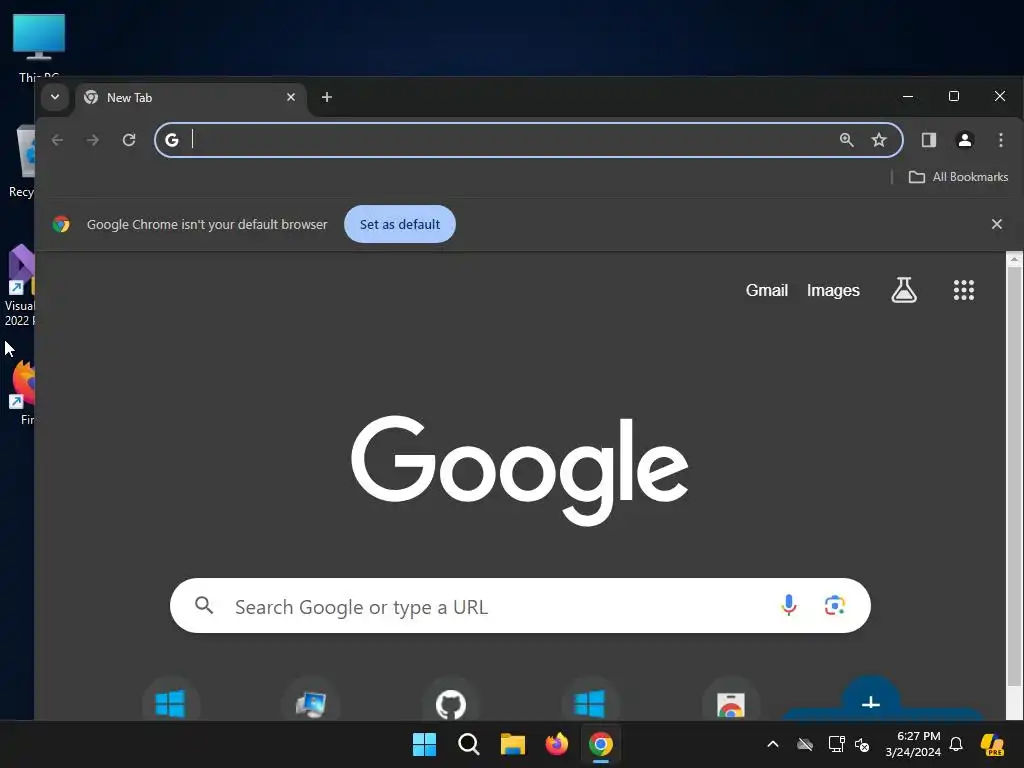Dismiss the default browser notification bar
The height and width of the screenshot is (768, 1024).
click(x=997, y=224)
